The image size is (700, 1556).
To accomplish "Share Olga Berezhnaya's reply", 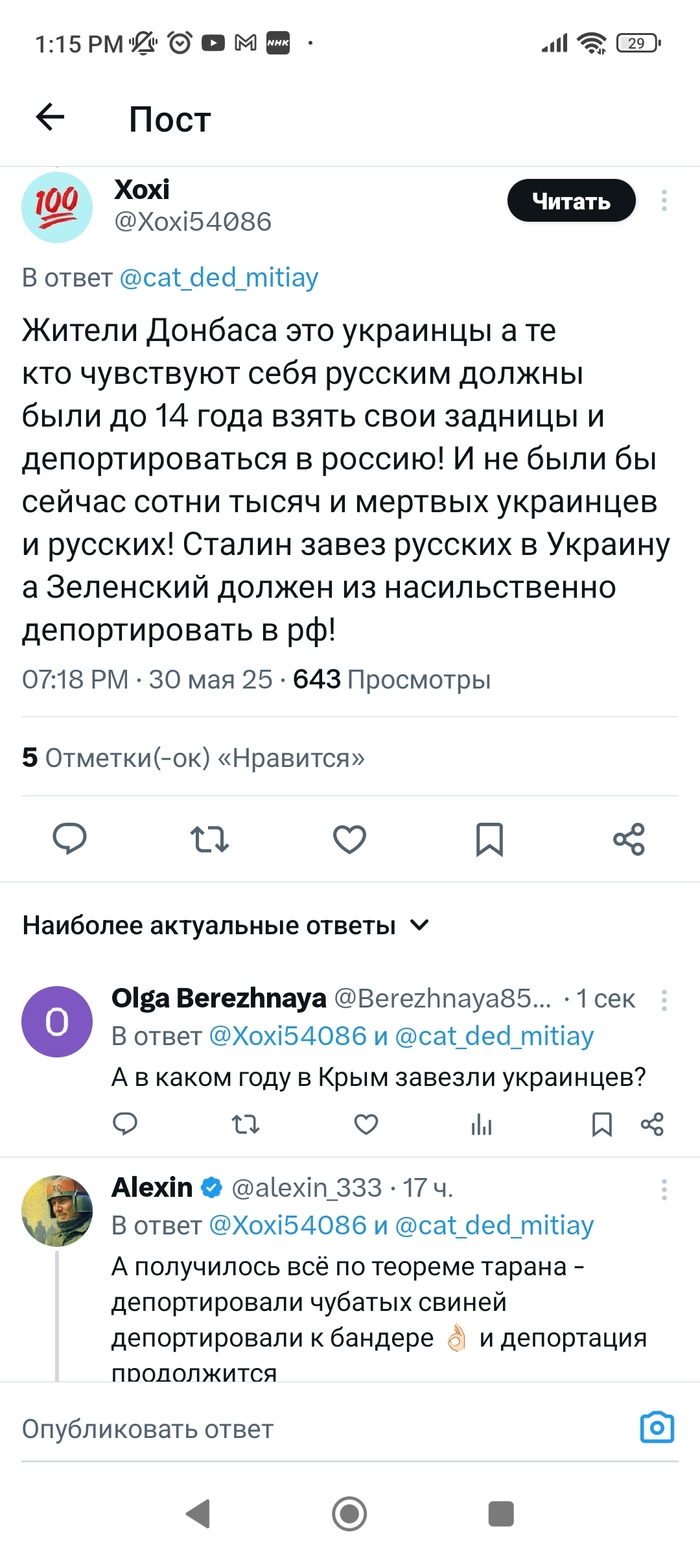I will tap(652, 1124).
